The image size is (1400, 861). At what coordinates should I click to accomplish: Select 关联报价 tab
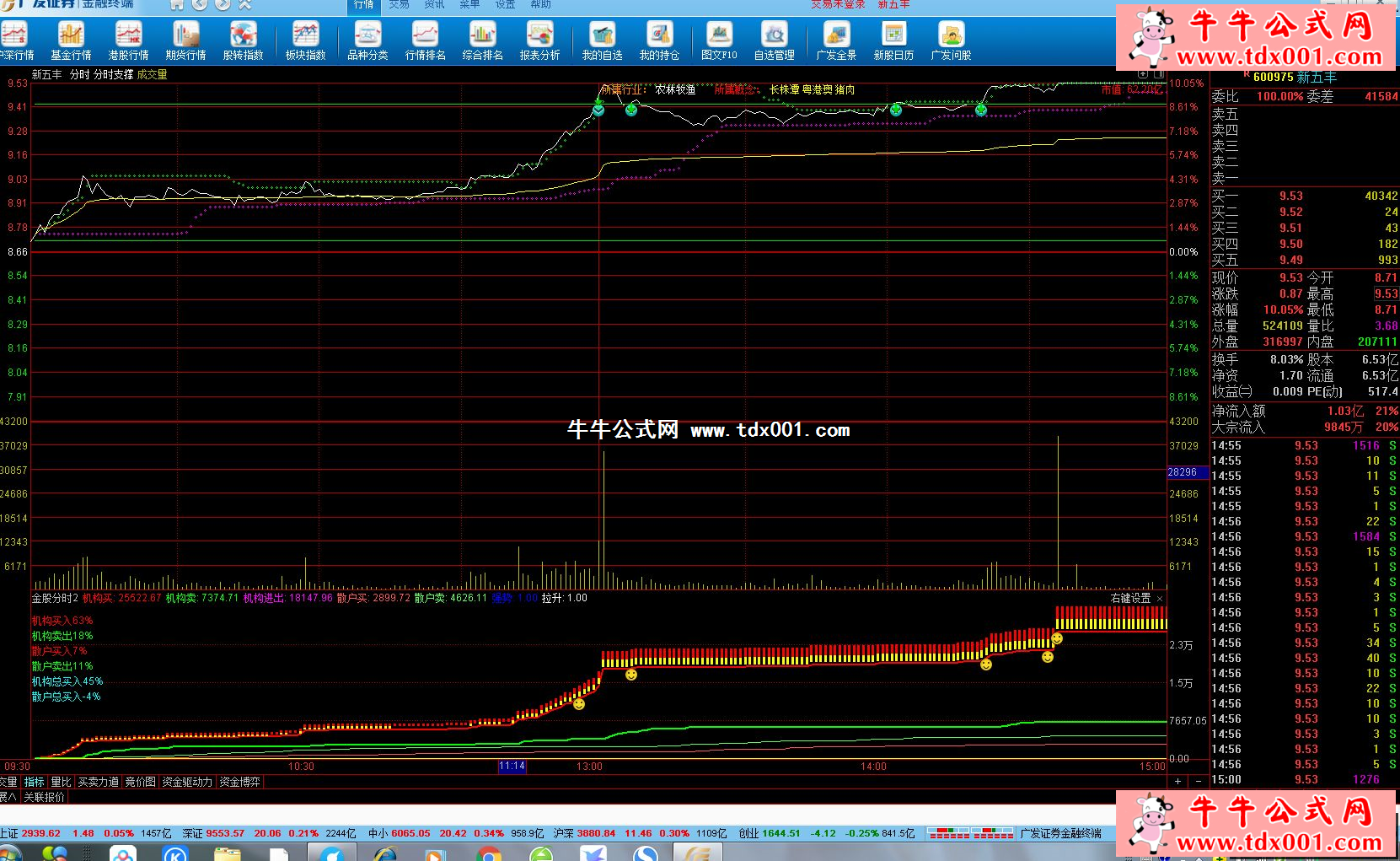pyautogui.click(x=44, y=796)
